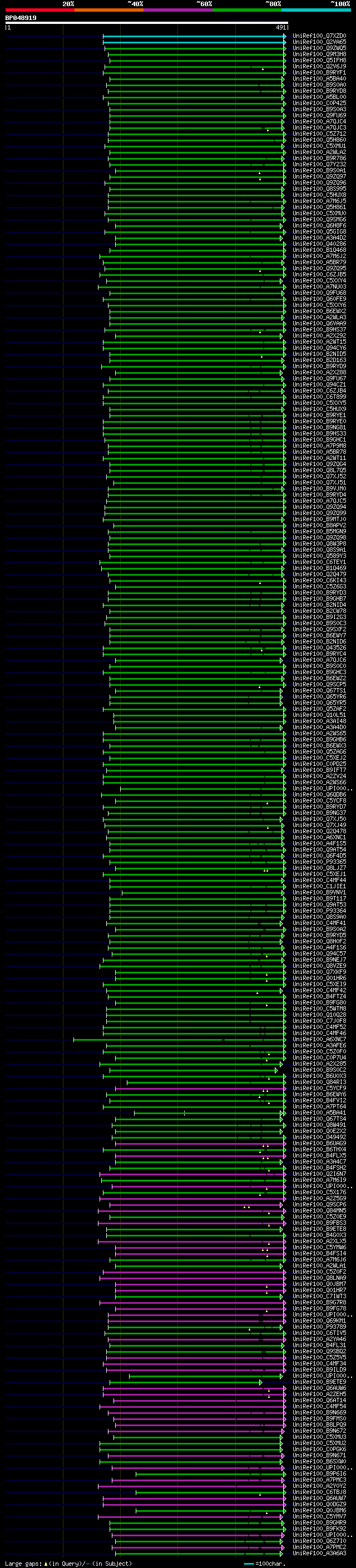
Task: Select the UniRef100_Q6F4D5 label
Action: tap(319, 856)
